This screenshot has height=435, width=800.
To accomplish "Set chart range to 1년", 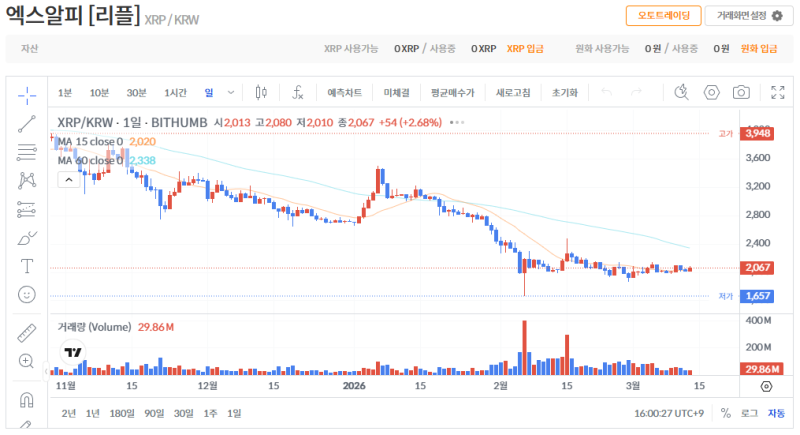I will (92, 413).
